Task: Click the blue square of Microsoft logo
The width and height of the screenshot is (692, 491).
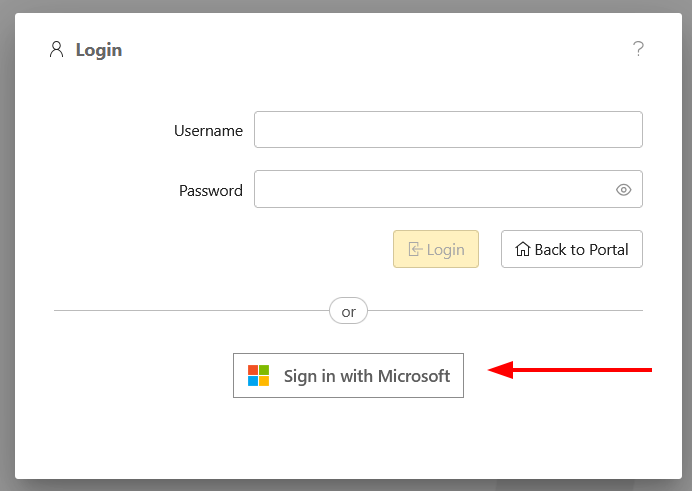Action: coord(253,381)
